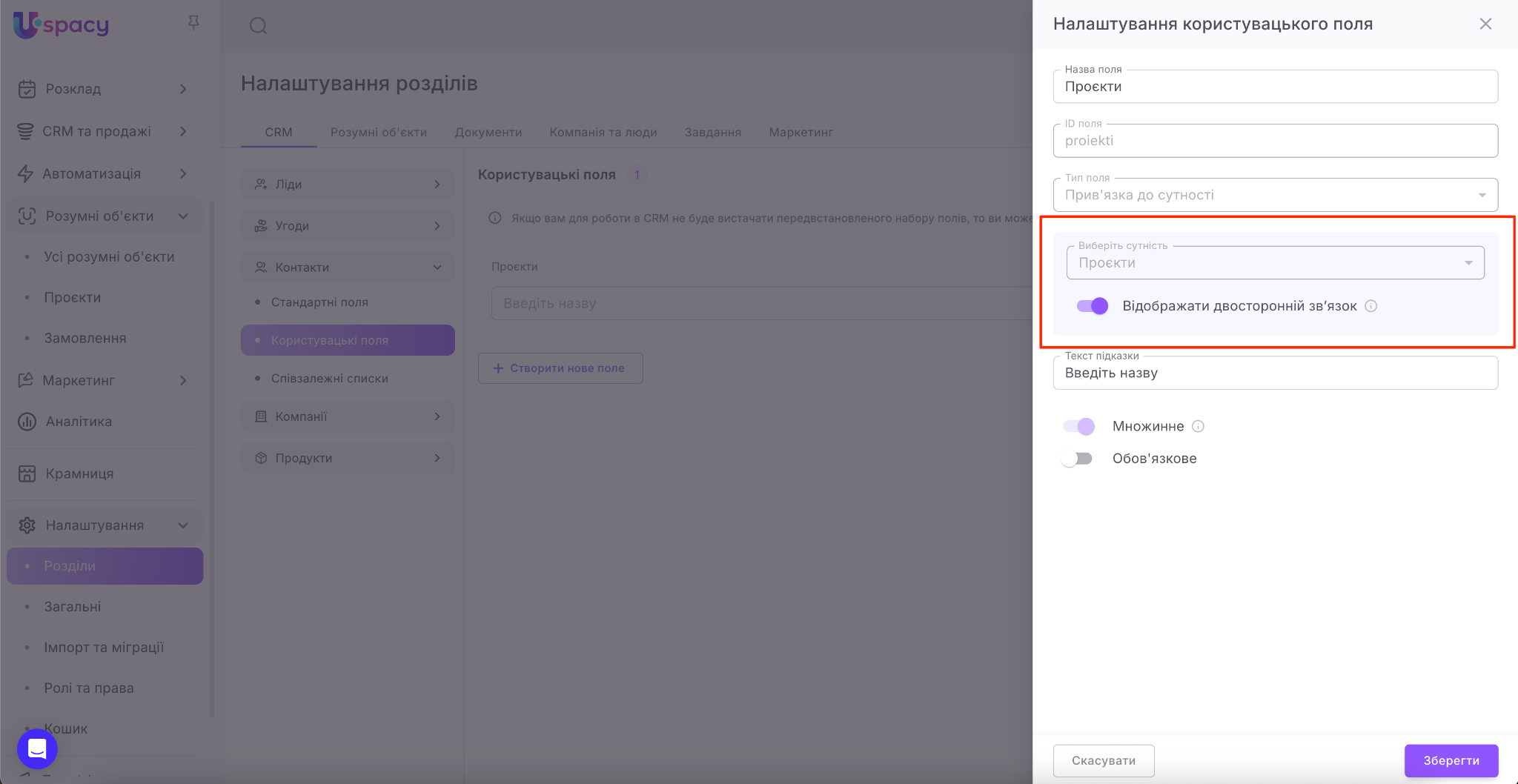Click the Аналітика chart icon
1518x784 pixels.
27,422
